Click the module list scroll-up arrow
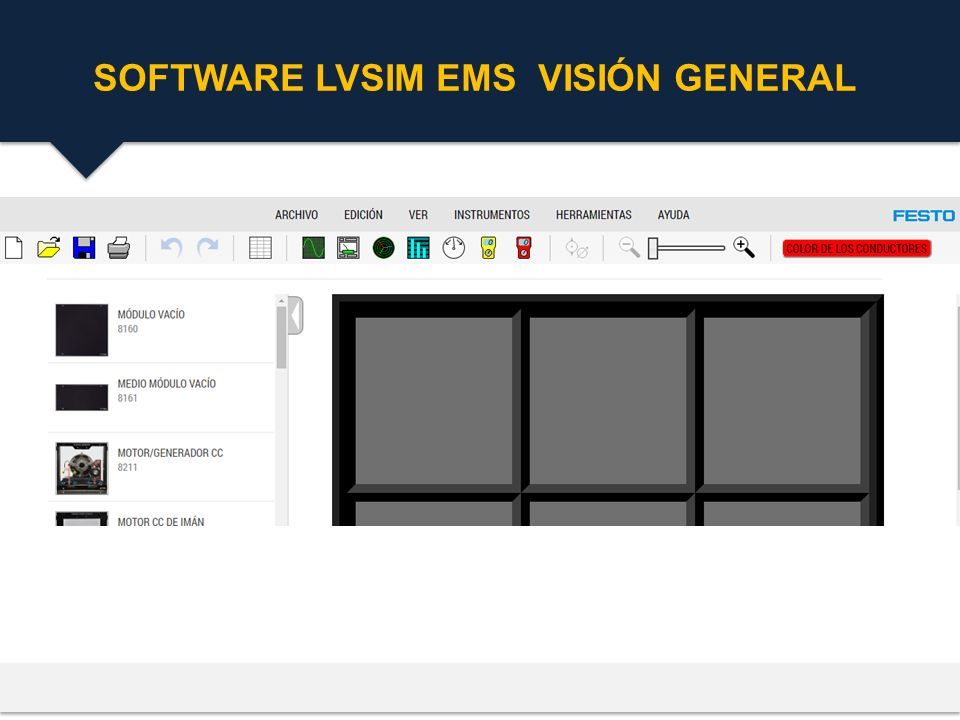960x720 pixels. pyautogui.click(x=282, y=301)
